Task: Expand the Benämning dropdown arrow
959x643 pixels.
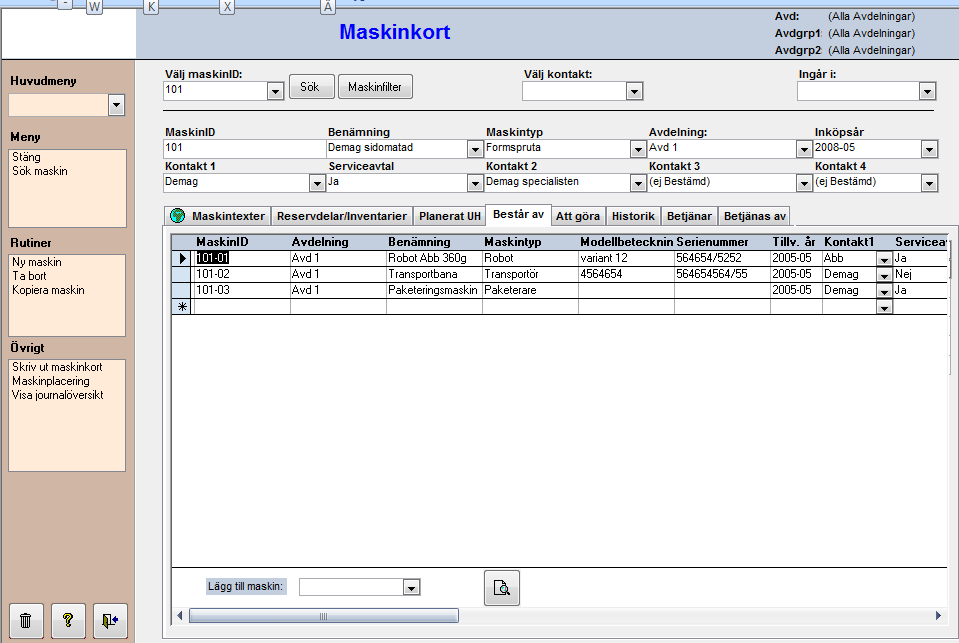Action: tap(475, 149)
